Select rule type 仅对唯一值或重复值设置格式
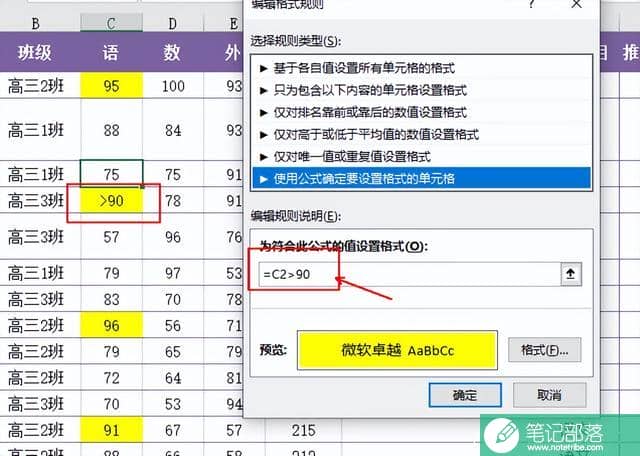This screenshot has height=456, width=640. coord(422,156)
